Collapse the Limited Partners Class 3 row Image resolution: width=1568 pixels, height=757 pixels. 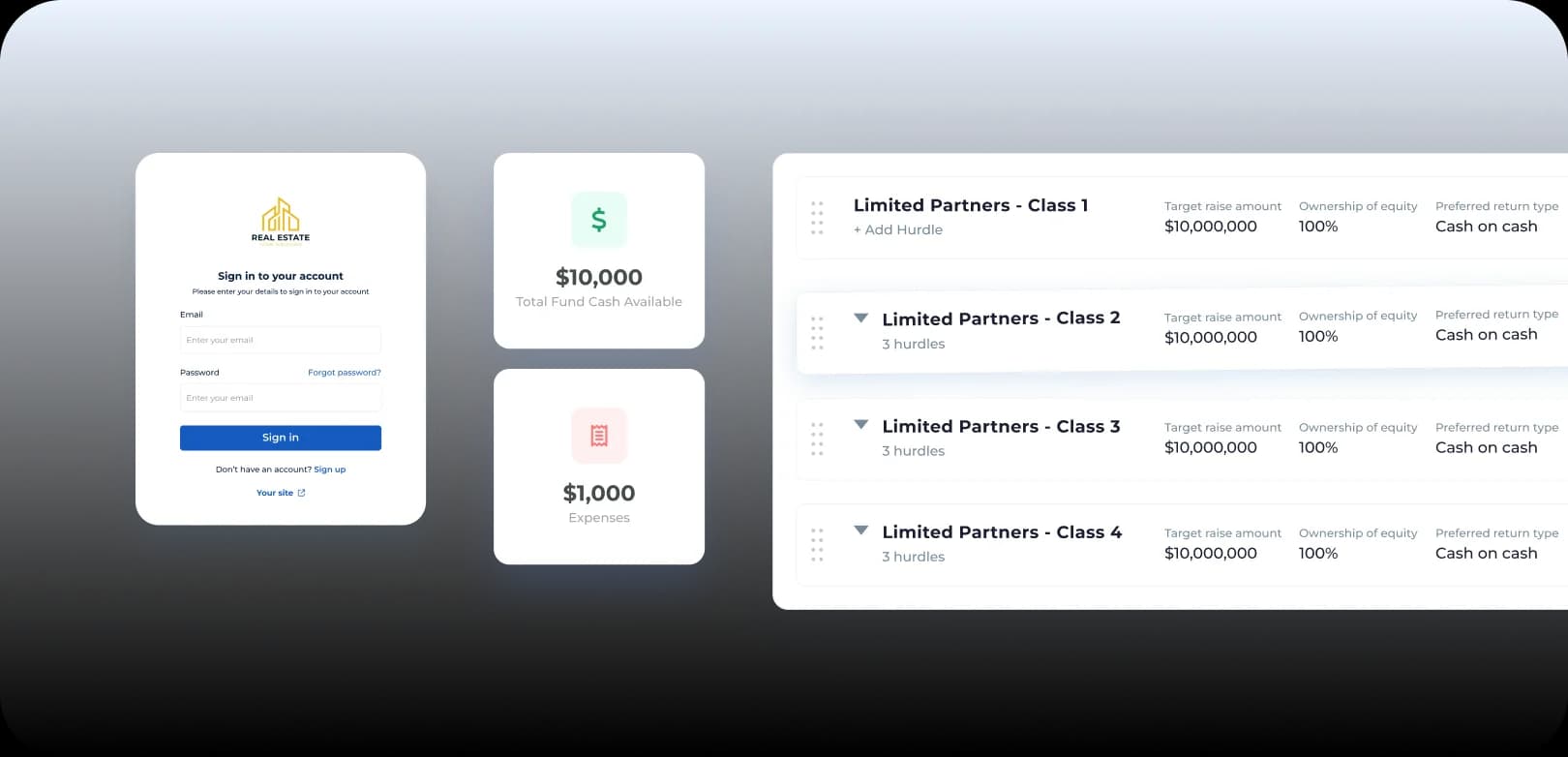[x=861, y=424]
